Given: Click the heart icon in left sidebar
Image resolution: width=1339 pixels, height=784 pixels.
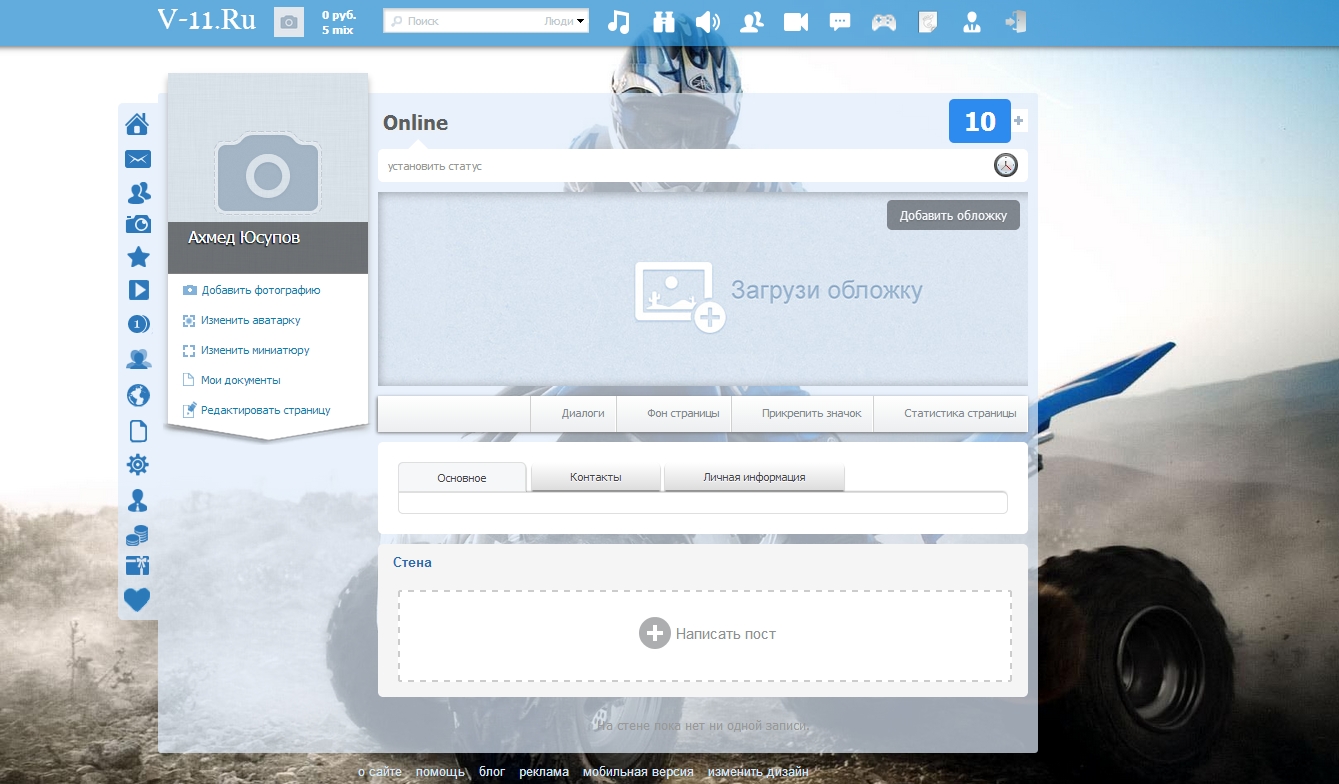Looking at the screenshot, I should click(137, 599).
